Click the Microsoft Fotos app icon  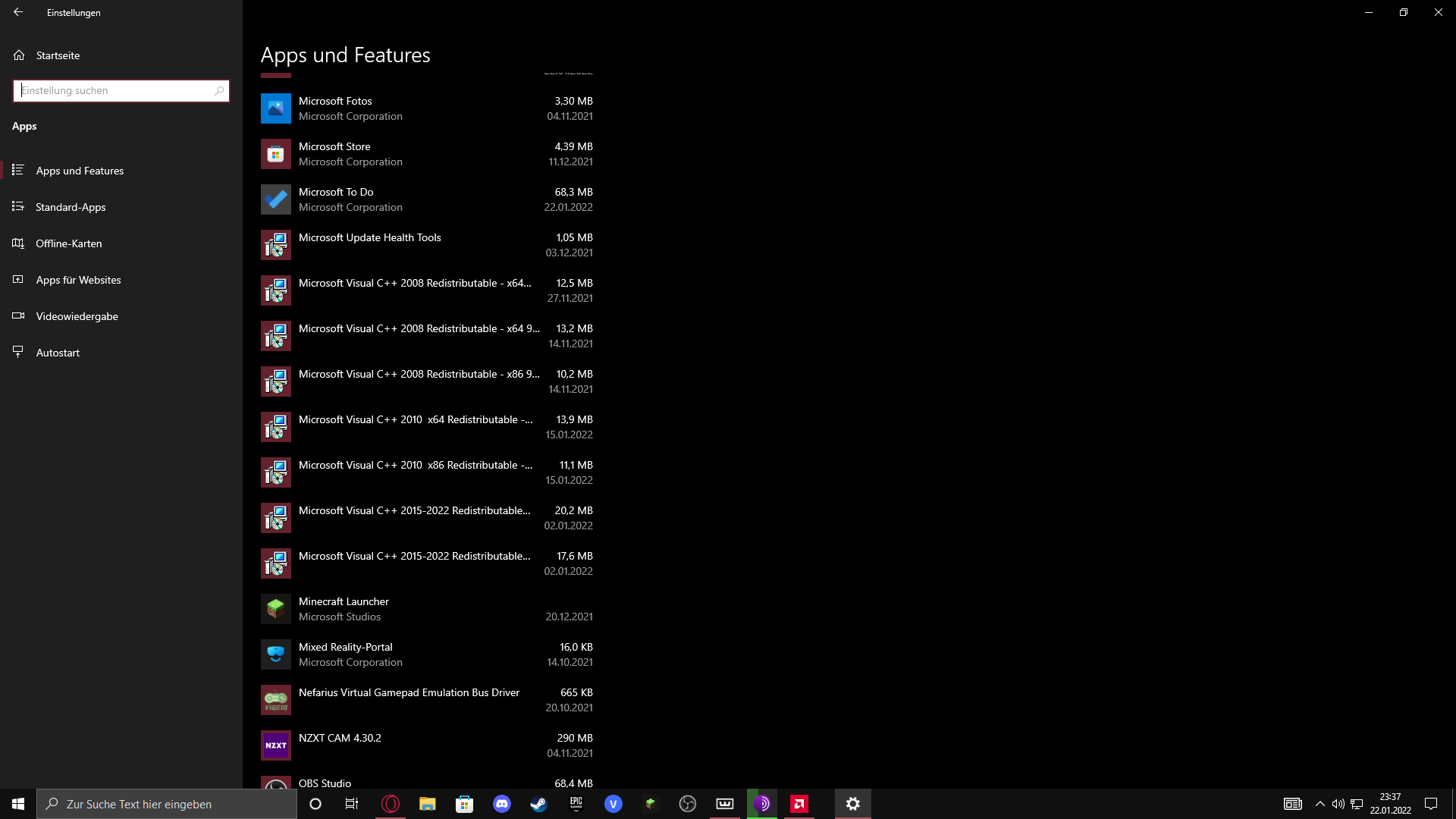pos(275,108)
